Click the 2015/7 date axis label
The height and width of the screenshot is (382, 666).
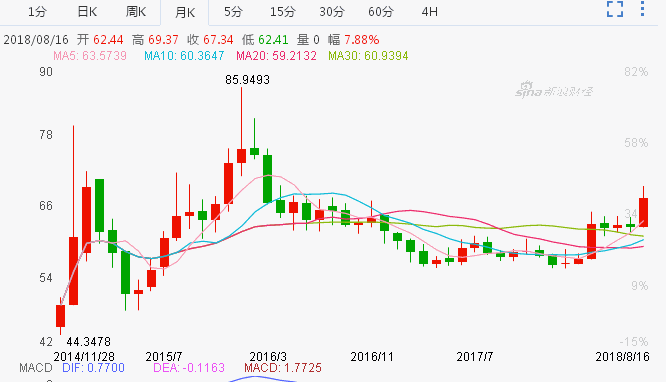pos(164,357)
